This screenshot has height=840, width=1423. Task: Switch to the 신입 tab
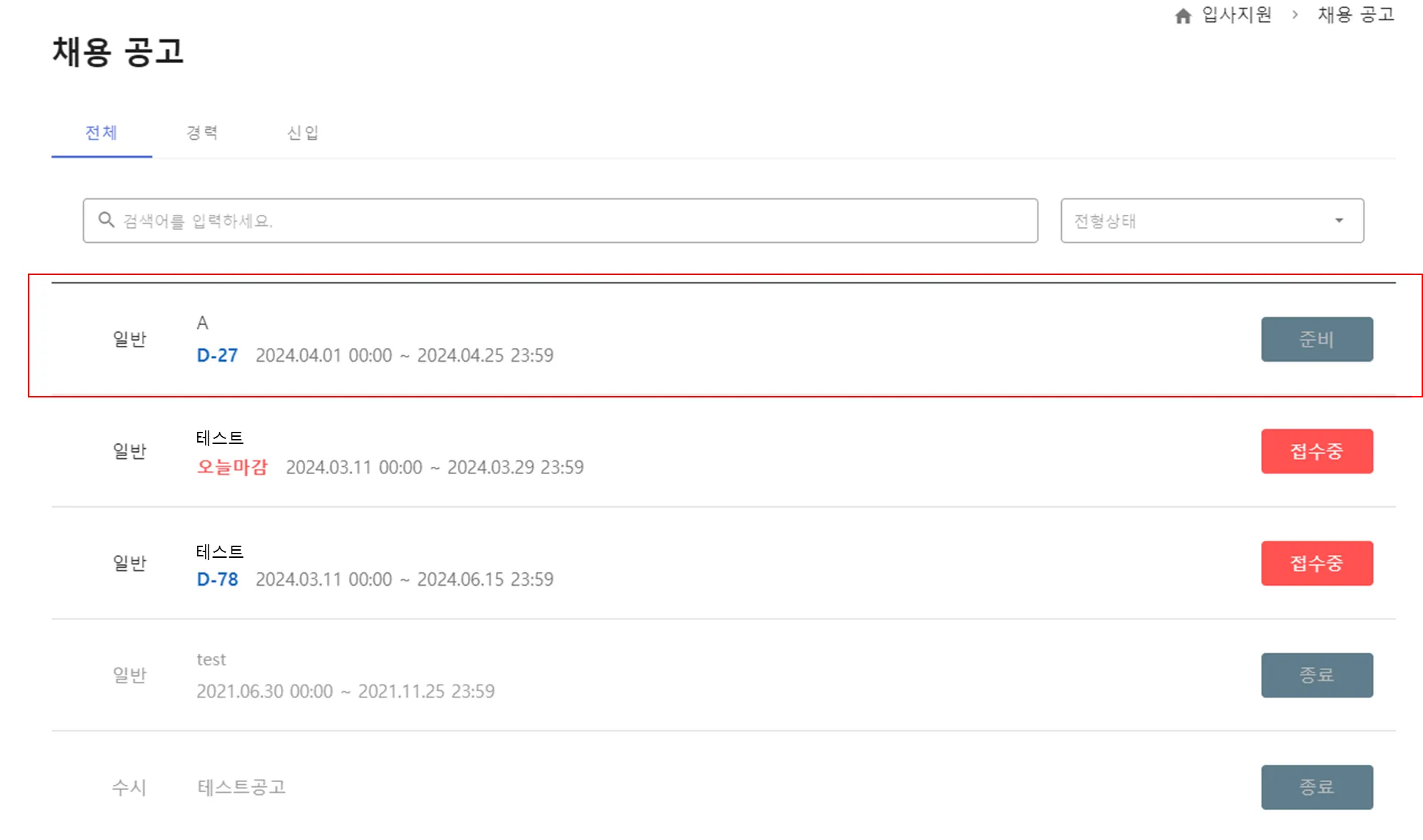[x=302, y=132]
